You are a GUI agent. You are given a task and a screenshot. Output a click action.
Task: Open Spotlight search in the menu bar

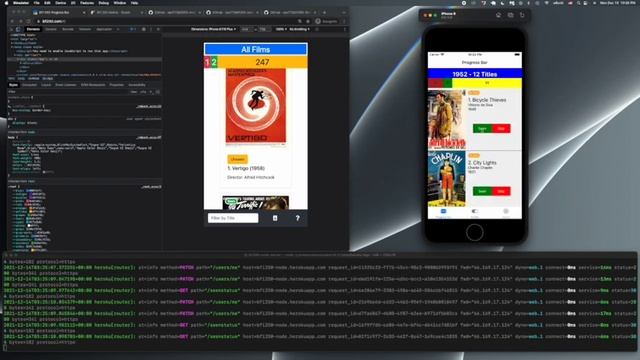tap(578, 3)
